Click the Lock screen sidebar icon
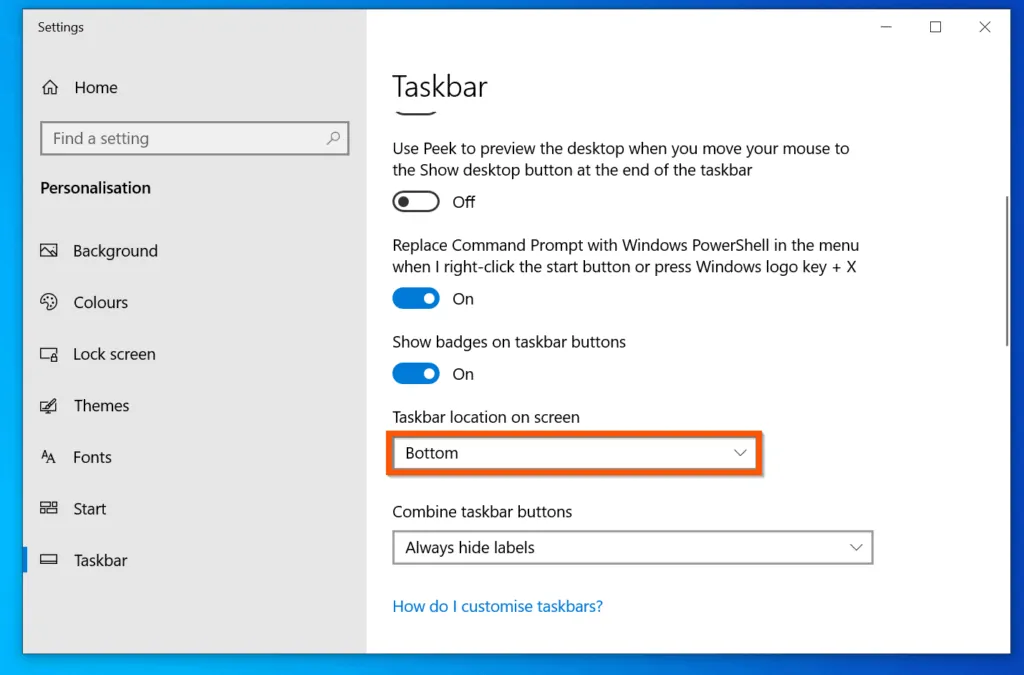Image resolution: width=1024 pixels, height=675 pixels. point(50,354)
